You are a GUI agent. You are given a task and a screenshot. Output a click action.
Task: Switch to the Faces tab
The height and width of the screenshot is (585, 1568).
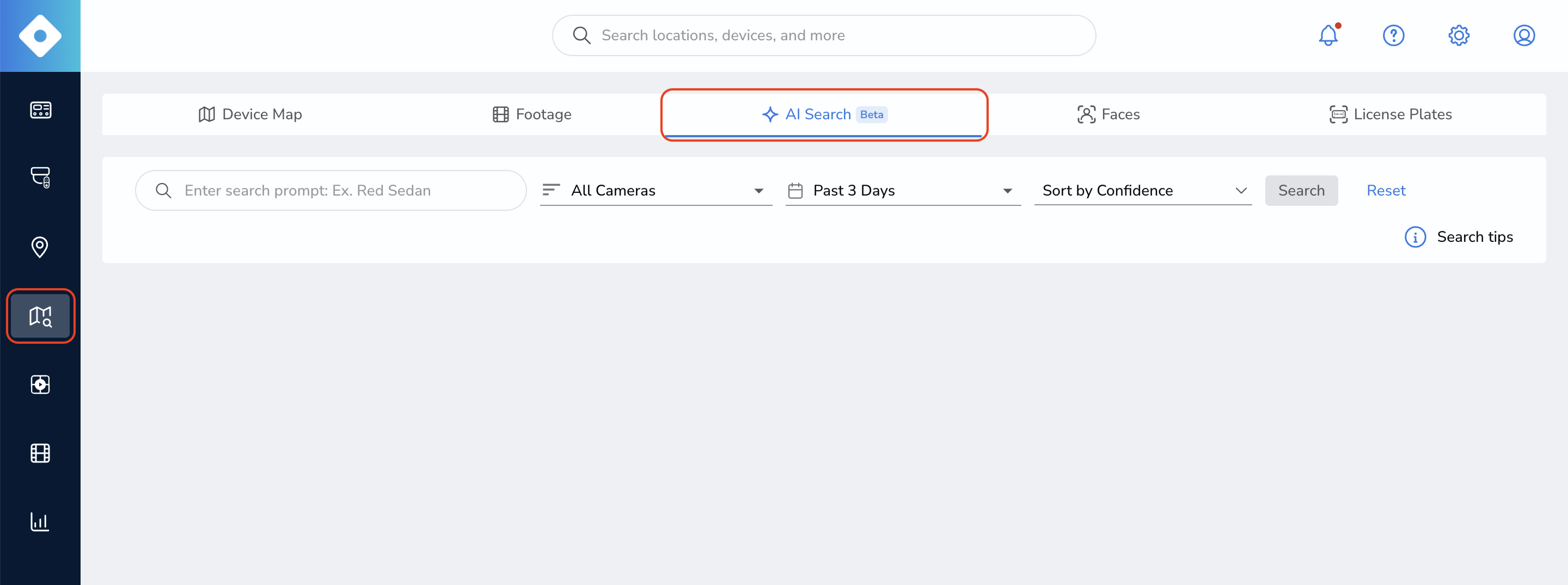[x=1108, y=114]
